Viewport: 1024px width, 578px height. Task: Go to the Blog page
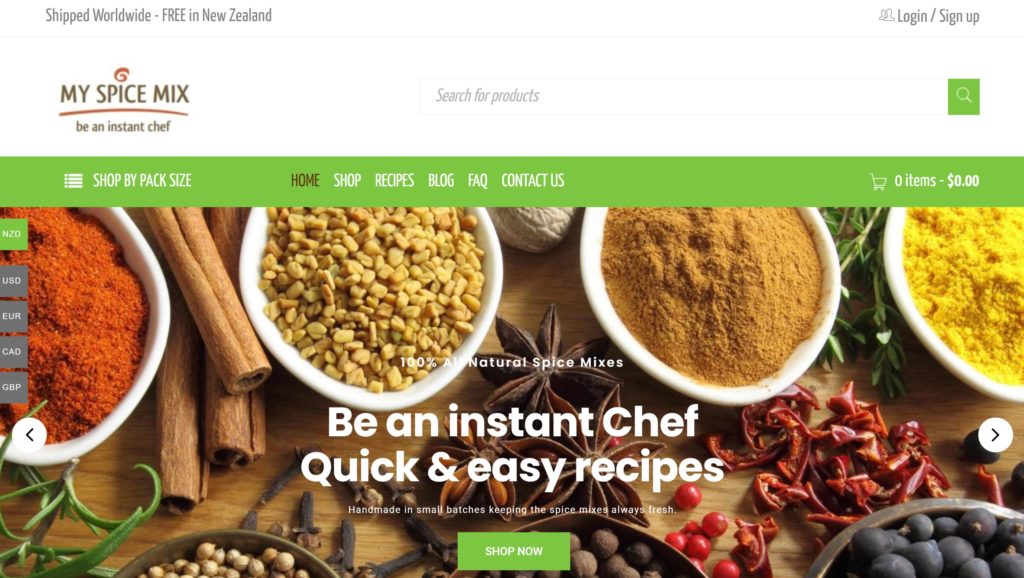tap(441, 181)
